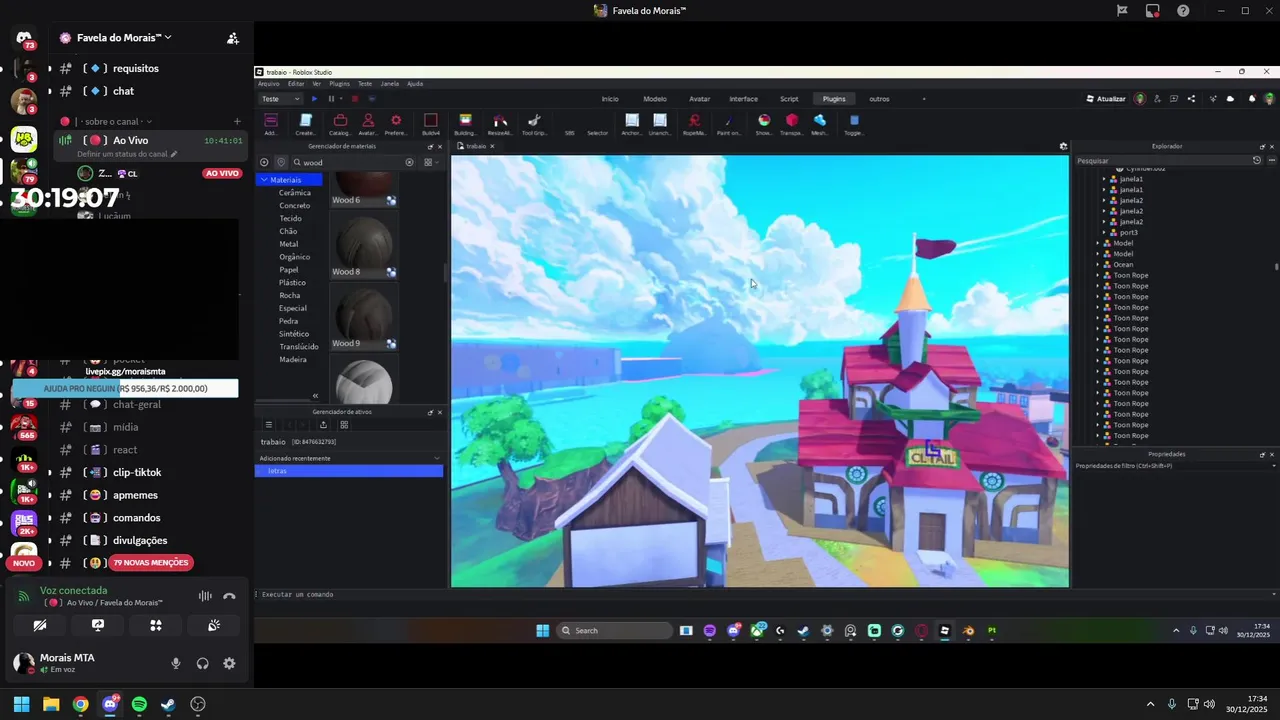Screen dimensions: 1280x720
Task: Open Discord soundboard button
Action: coord(214,625)
